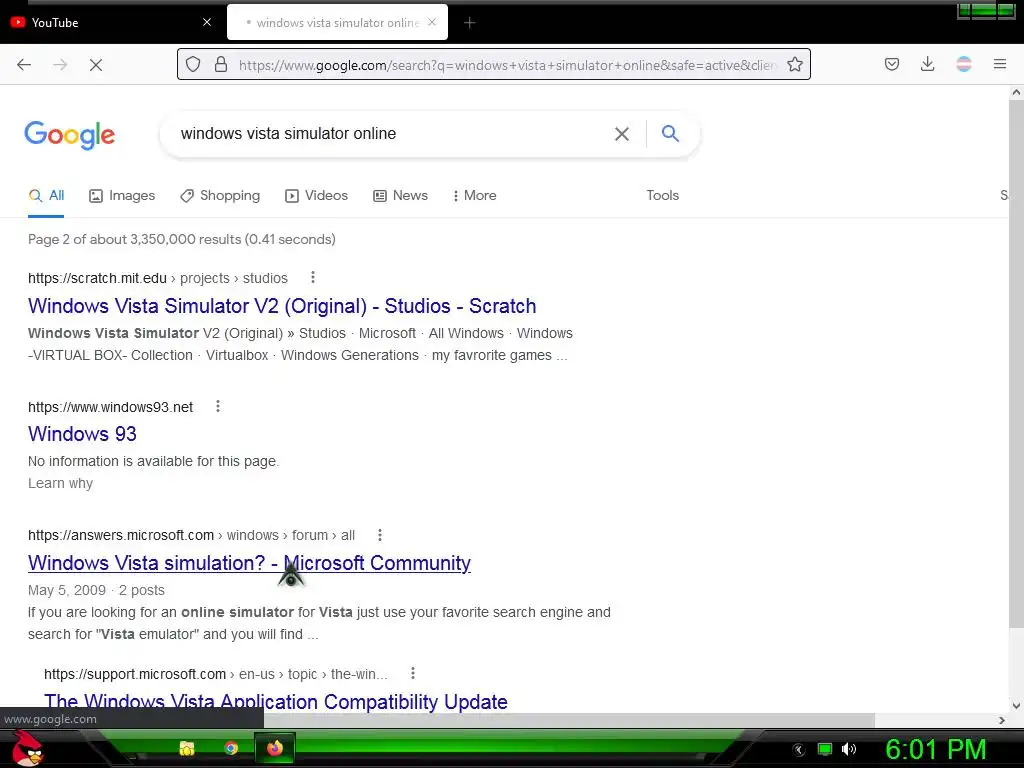Open the Firefox hamburger menu
This screenshot has width=1024, height=768.
point(1000,64)
